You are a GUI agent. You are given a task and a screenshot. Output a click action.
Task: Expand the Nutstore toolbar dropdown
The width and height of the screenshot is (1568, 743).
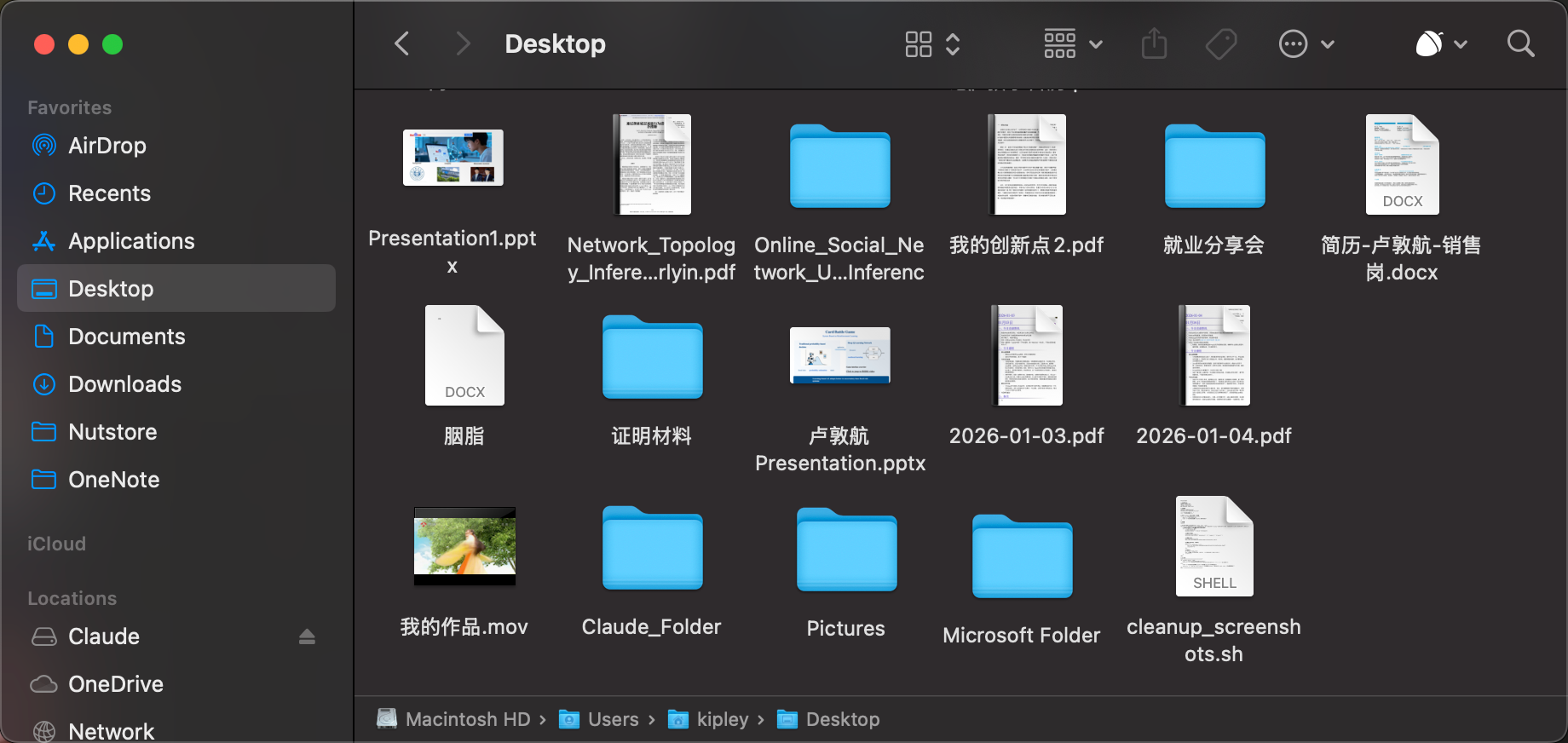tap(1441, 43)
